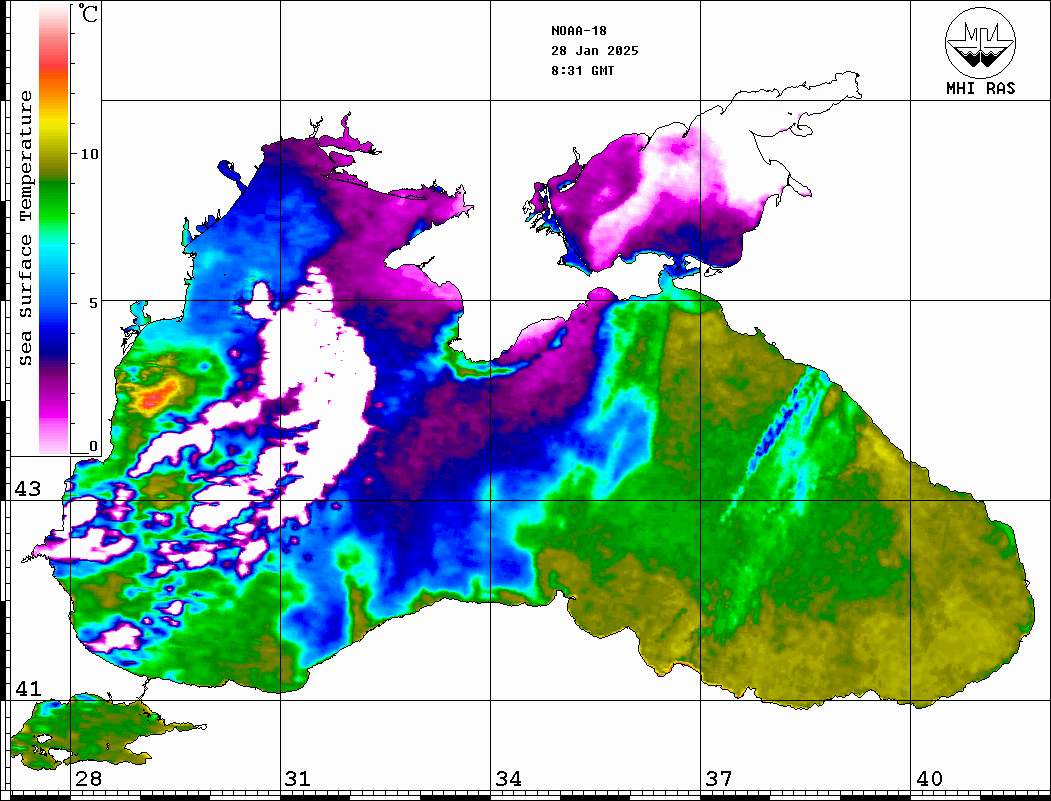Click the longitude label 34
This screenshot has height=801, width=1051.
tap(509, 778)
